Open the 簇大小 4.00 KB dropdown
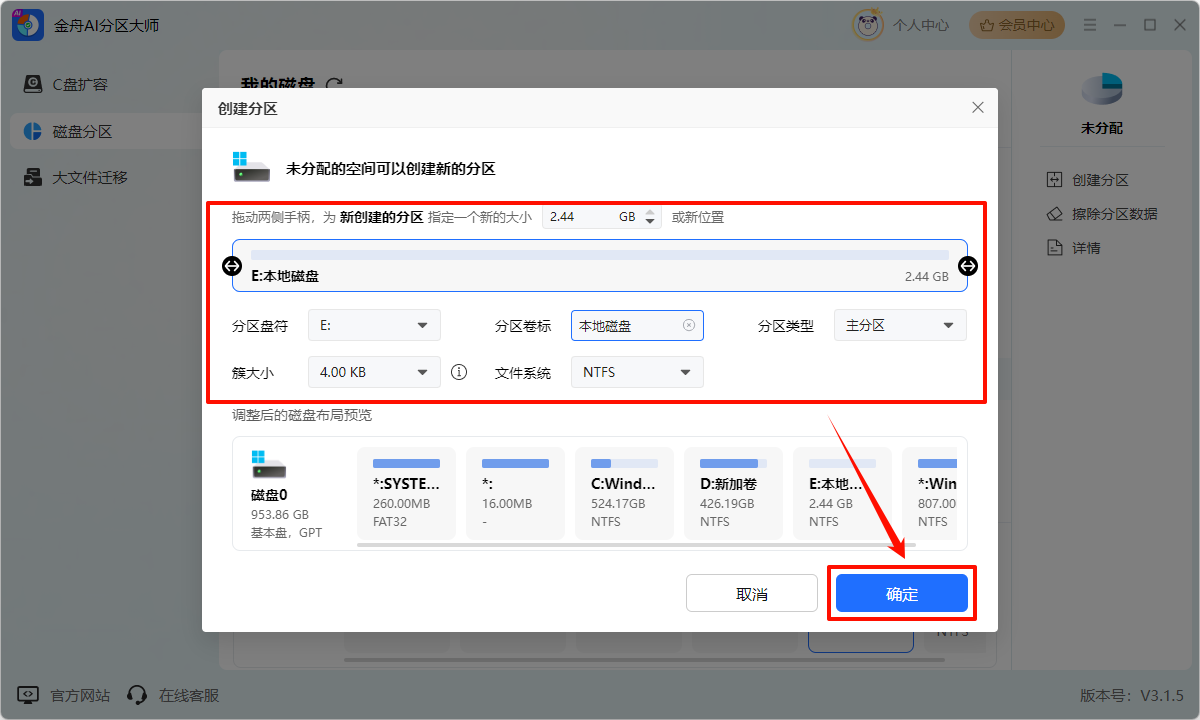Viewport: 1200px width, 720px height. [374, 372]
